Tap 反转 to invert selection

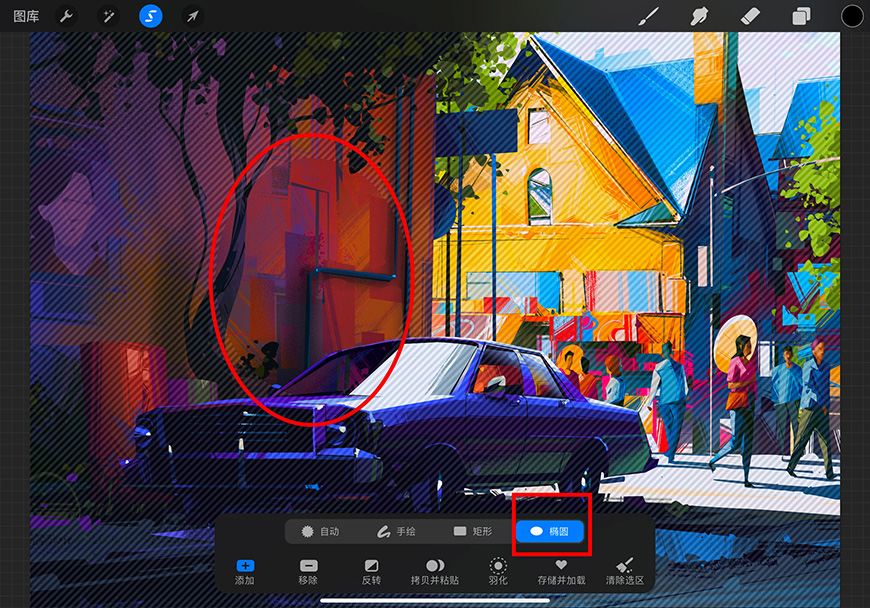coord(371,572)
